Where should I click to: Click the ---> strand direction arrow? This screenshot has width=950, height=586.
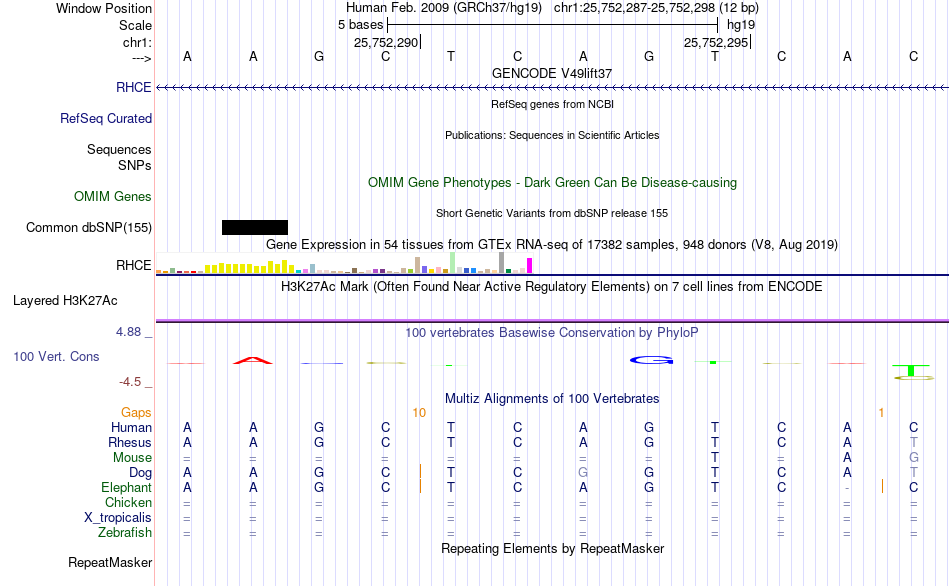[142, 58]
